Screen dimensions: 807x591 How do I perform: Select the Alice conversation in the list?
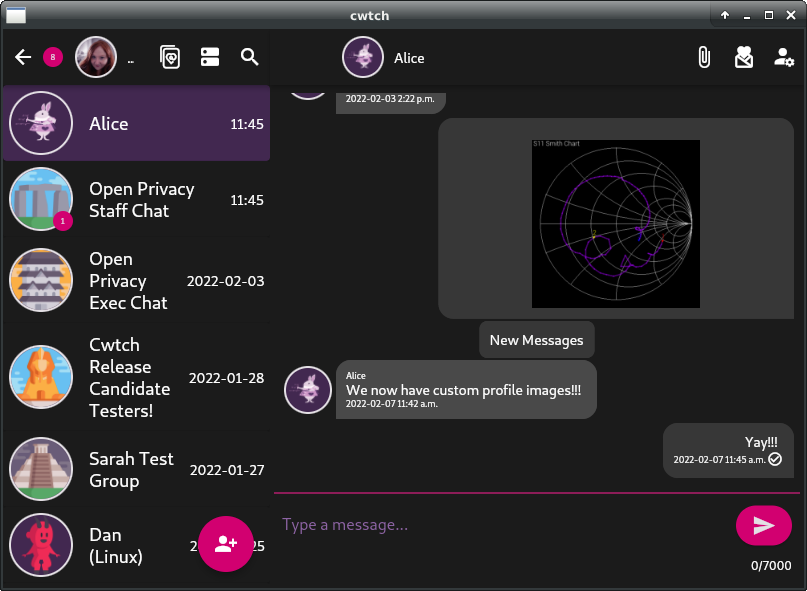click(136, 124)
